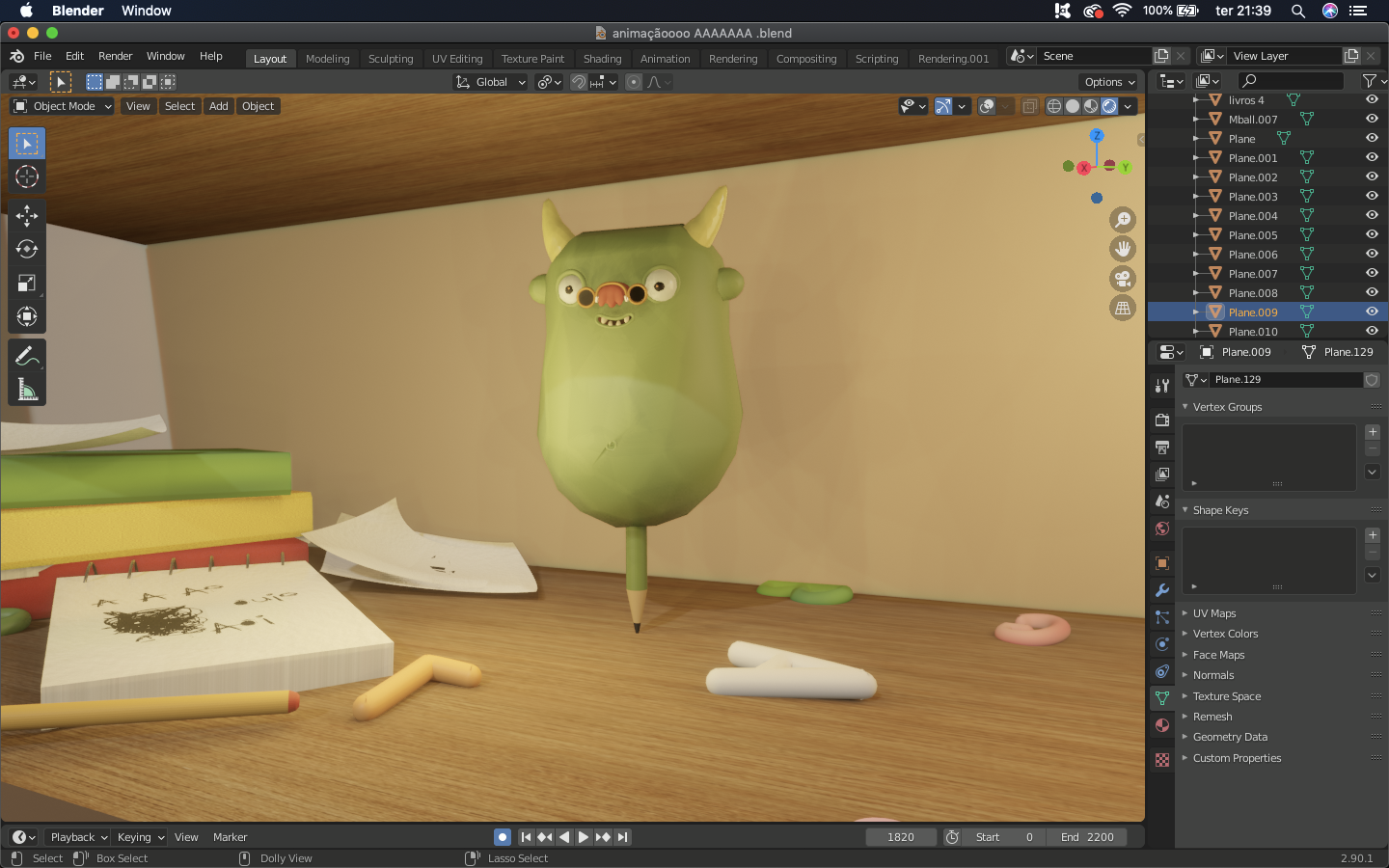The image size is (1389, 868).
Task: Open the Output properties tab
Action: (x=1162, y=448)
